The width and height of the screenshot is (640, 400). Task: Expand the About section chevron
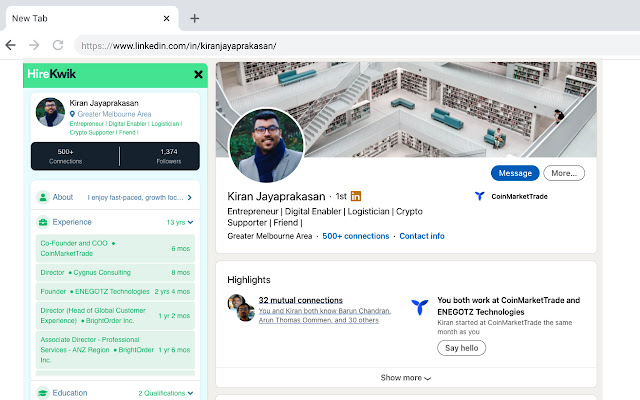[x=189, y=198]
